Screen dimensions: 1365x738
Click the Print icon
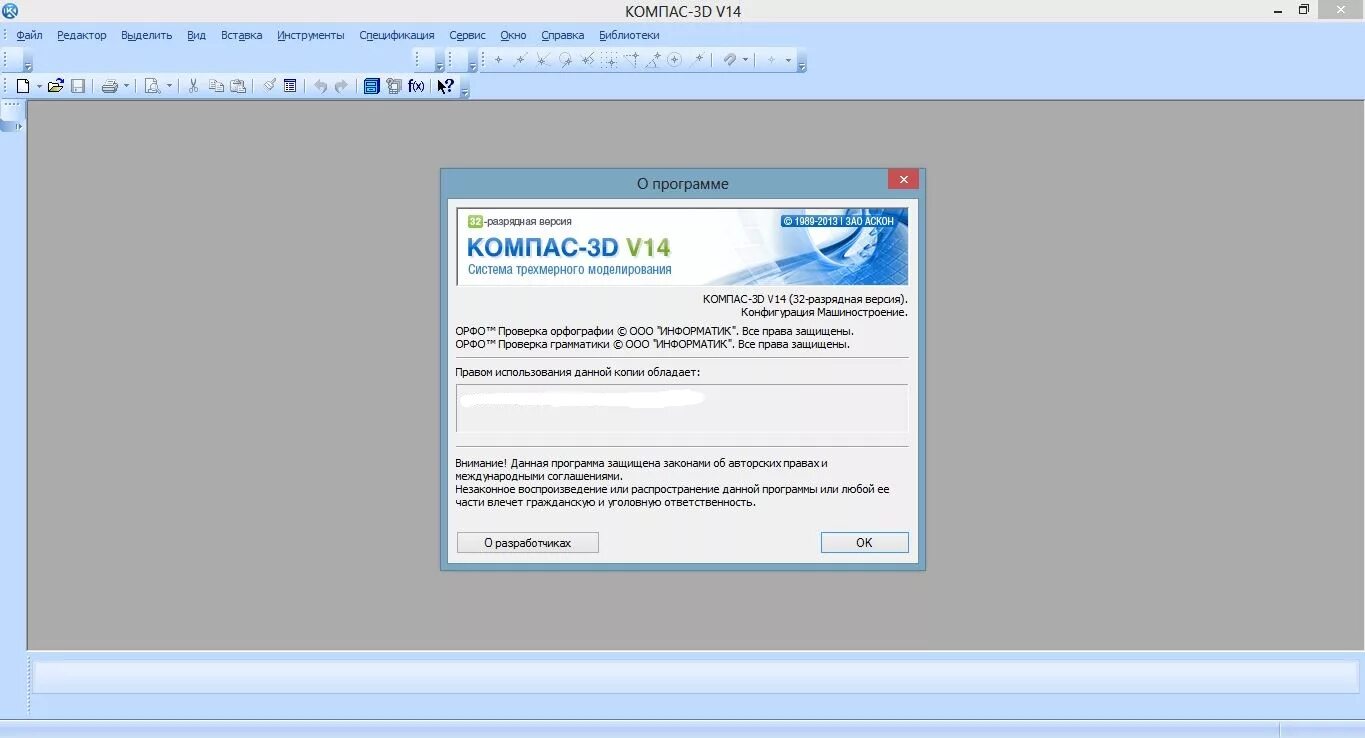tap(110, 86)
